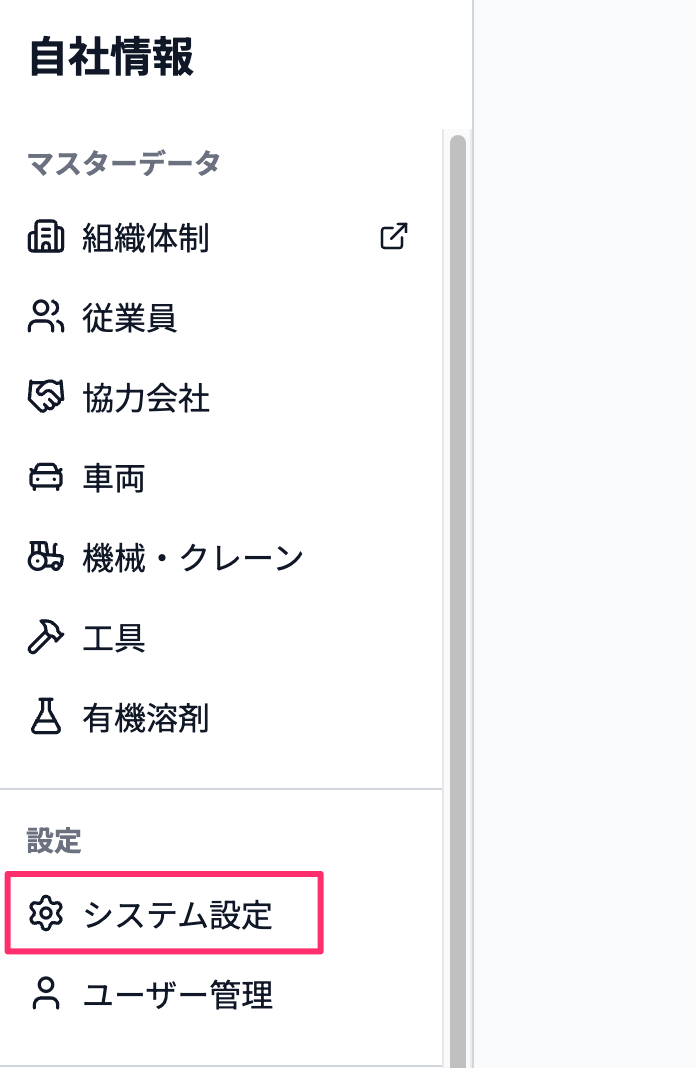
Task: Open external link icon for 組織体制
Action: pos(394,236)
